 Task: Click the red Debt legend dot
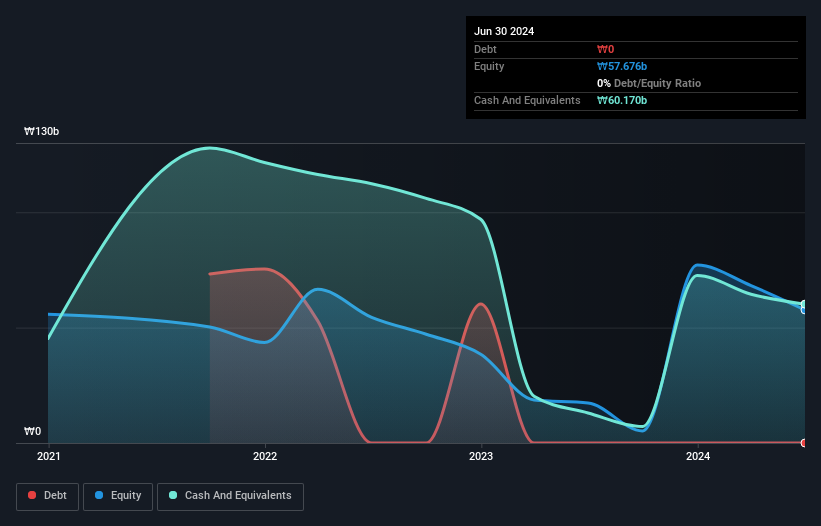[32, 495]
